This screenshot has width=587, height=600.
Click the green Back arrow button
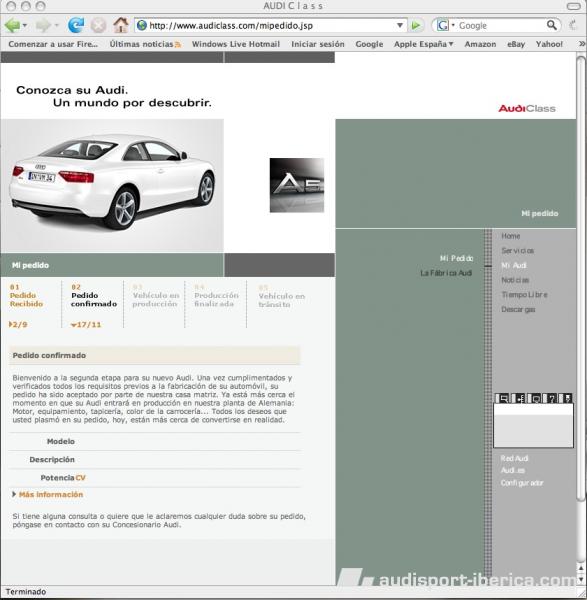click(12, 26)
